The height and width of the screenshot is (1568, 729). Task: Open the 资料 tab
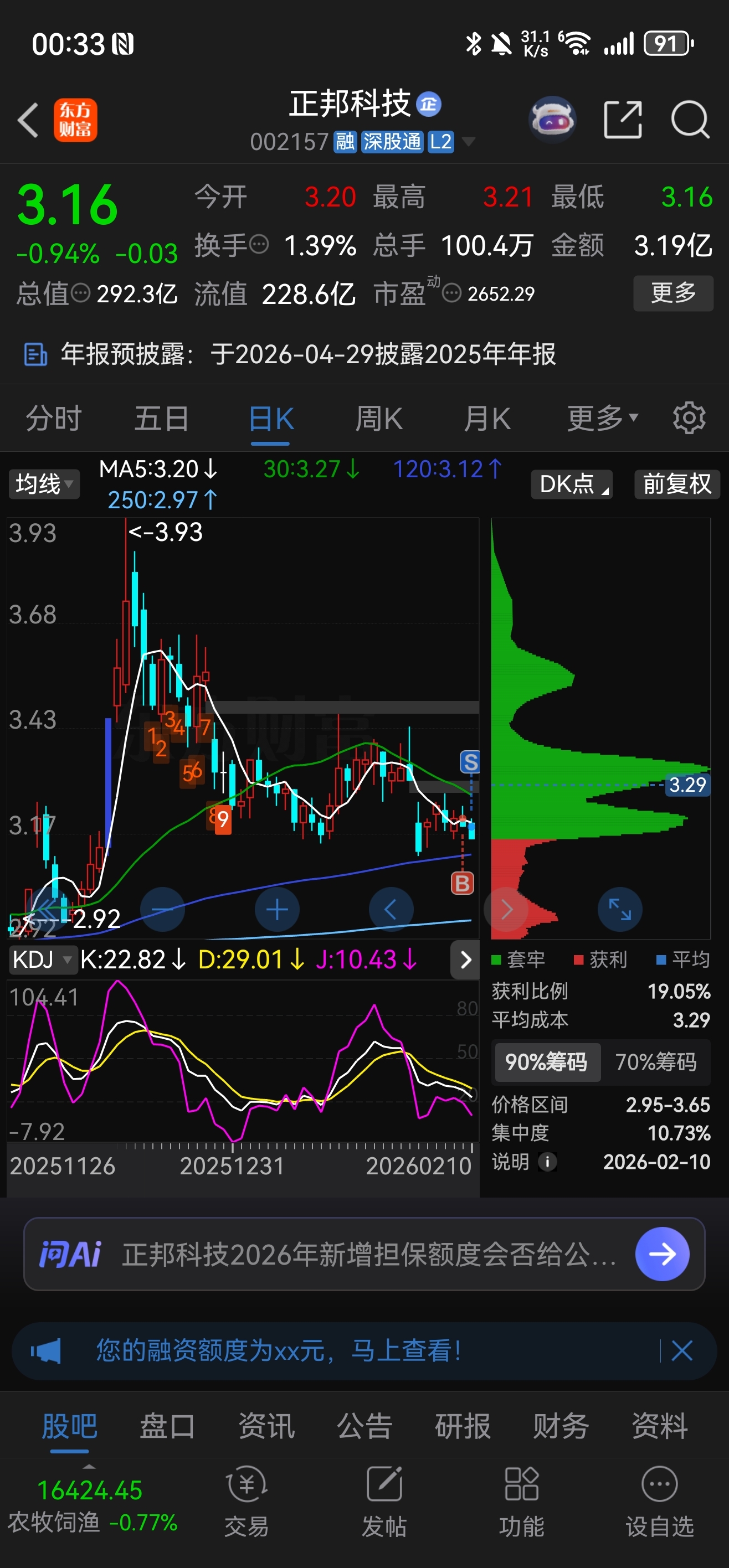tap(660, 1426)
